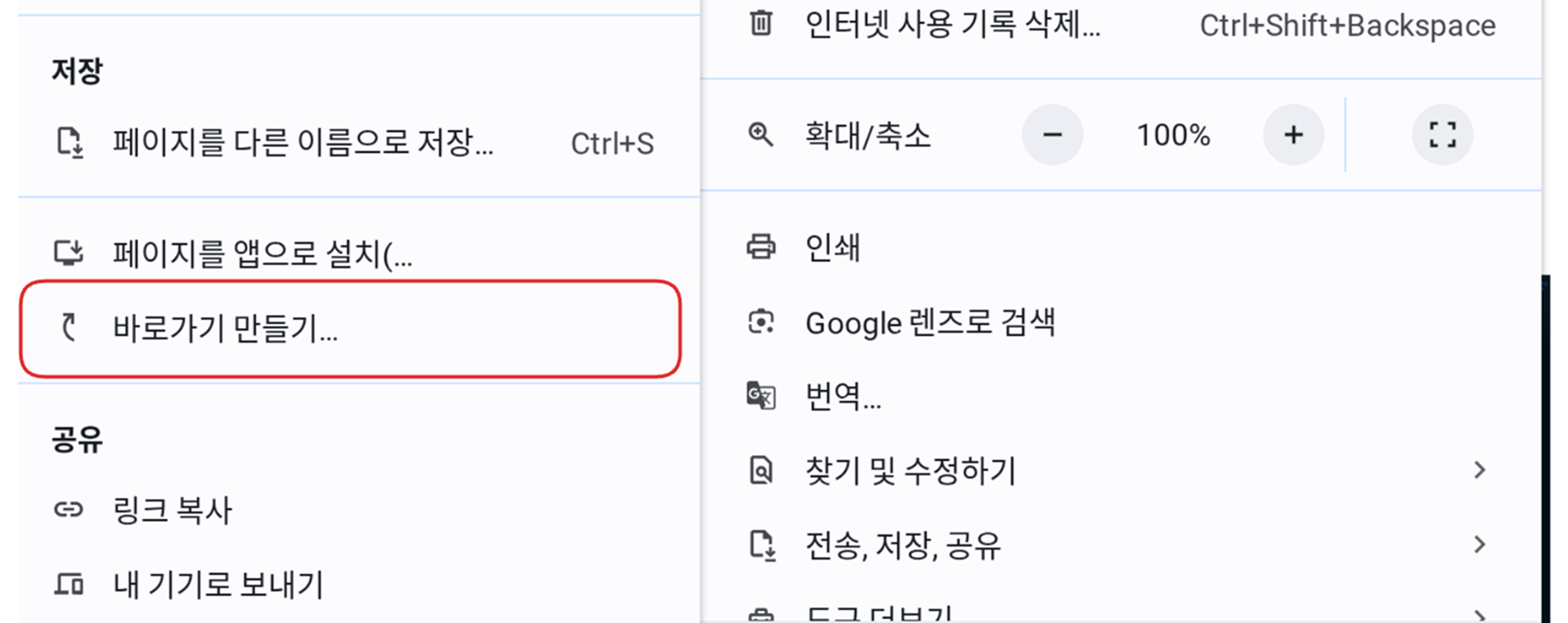Click the save page file icon

69,143
